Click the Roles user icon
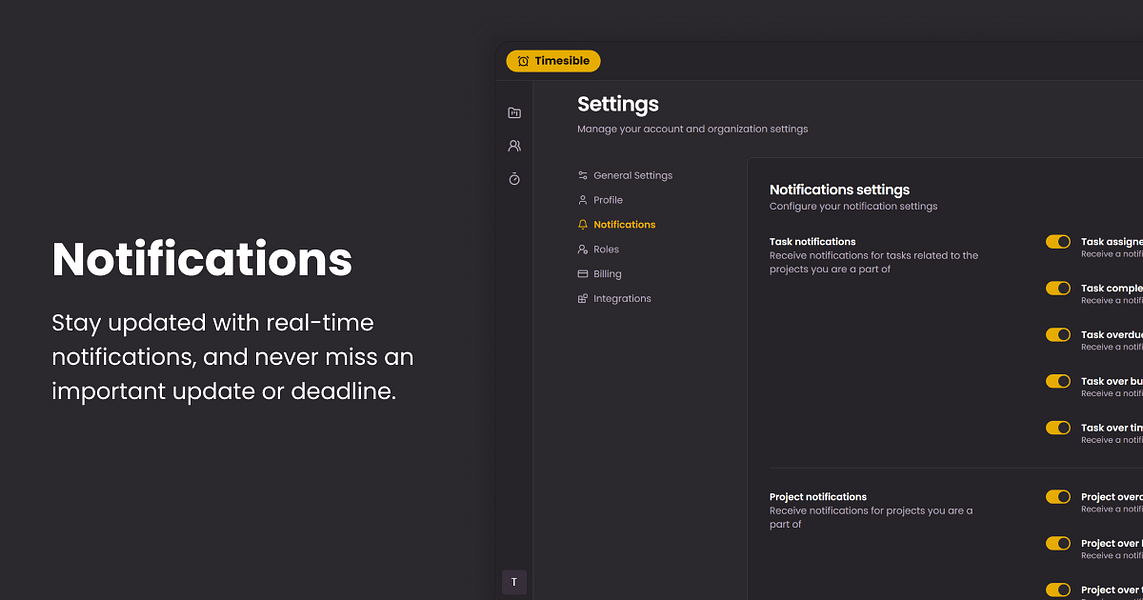The height and width of the screenshot is (600, 1143). [582, 249]
